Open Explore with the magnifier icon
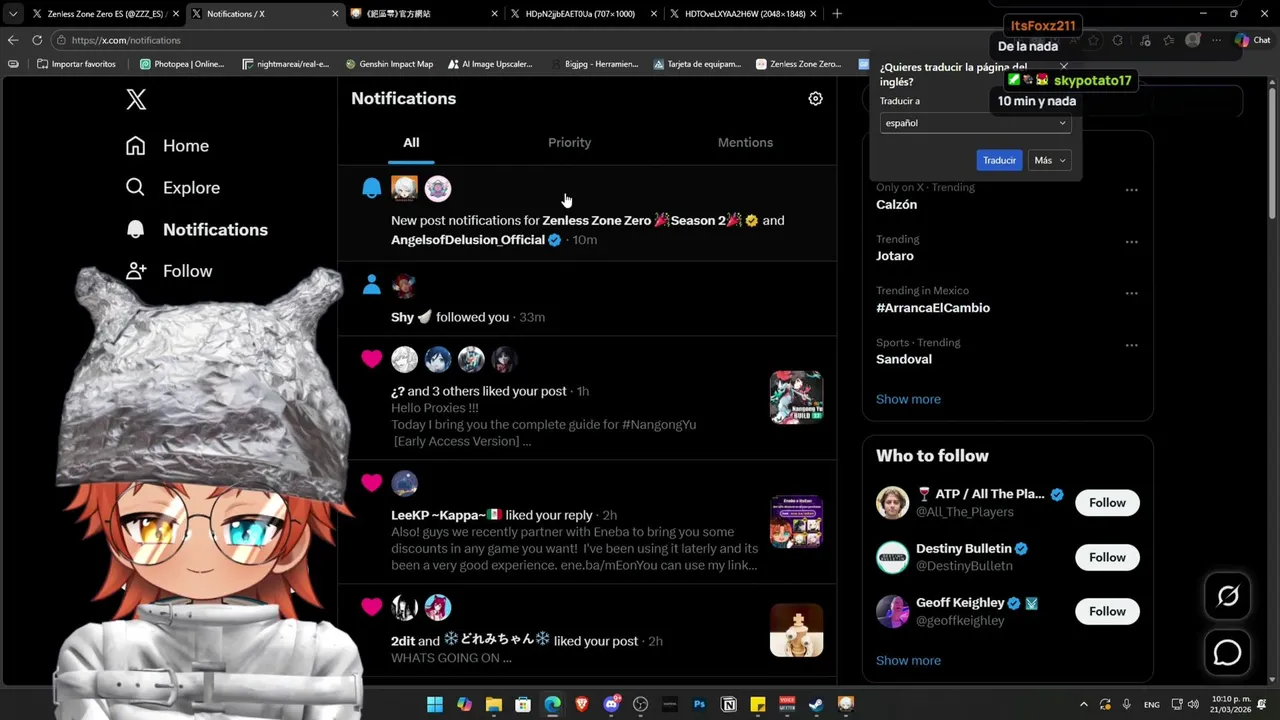1280x720 pixels. pyautogui.click(x=172, y=188)
